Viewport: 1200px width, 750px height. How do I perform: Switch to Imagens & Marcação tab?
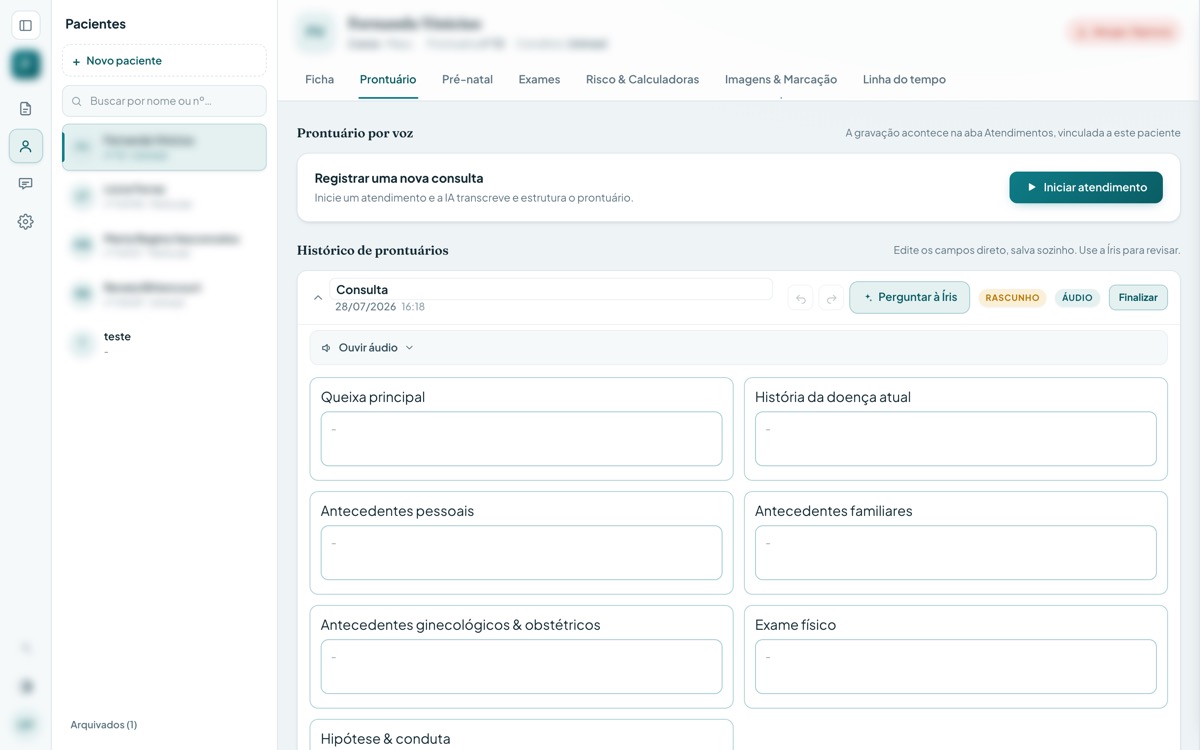(x=781, y=79)
